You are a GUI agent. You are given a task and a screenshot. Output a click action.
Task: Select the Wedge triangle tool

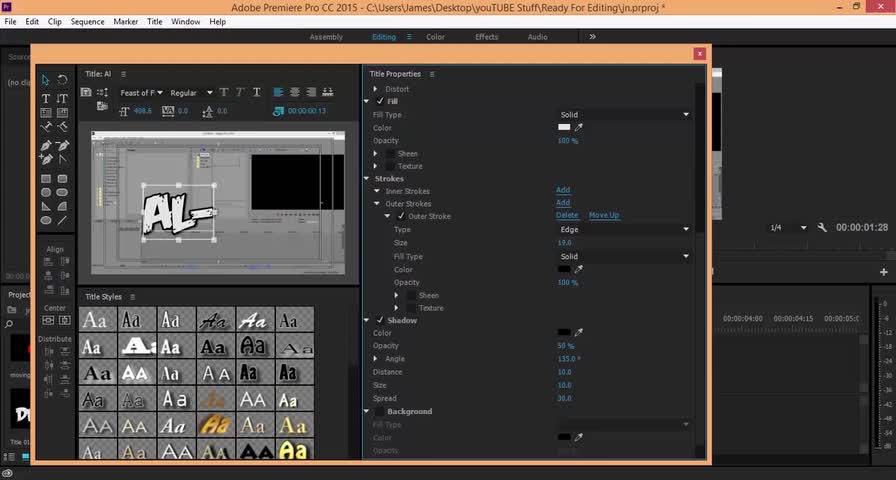[46, 206]
